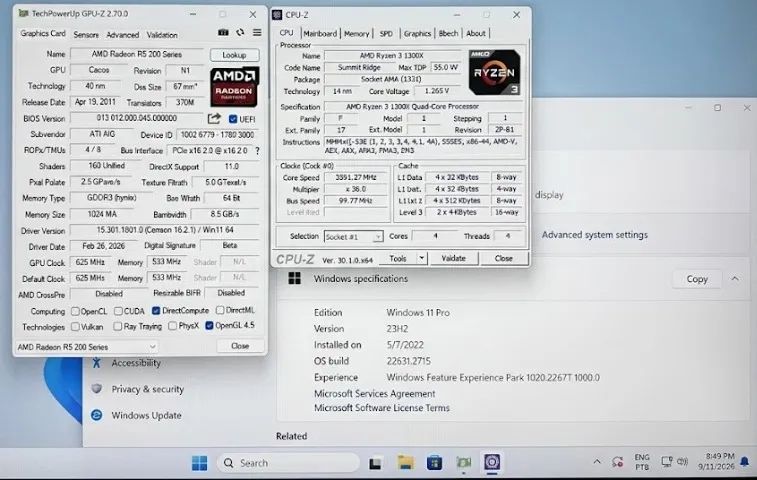Toggle CUDA checkbox
757x480 pixels.
[118, 311]
